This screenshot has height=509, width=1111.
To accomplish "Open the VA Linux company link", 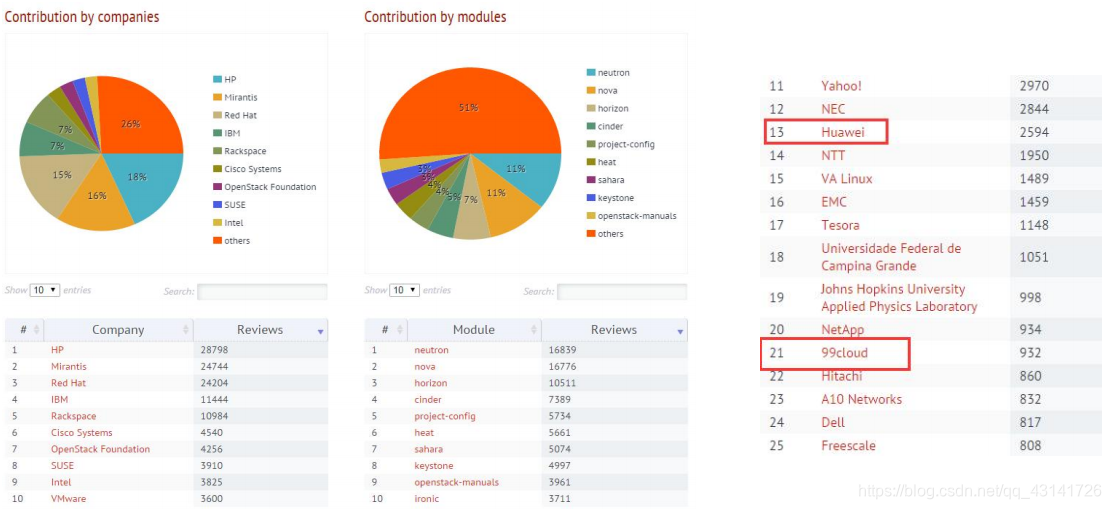I will 847,179.
